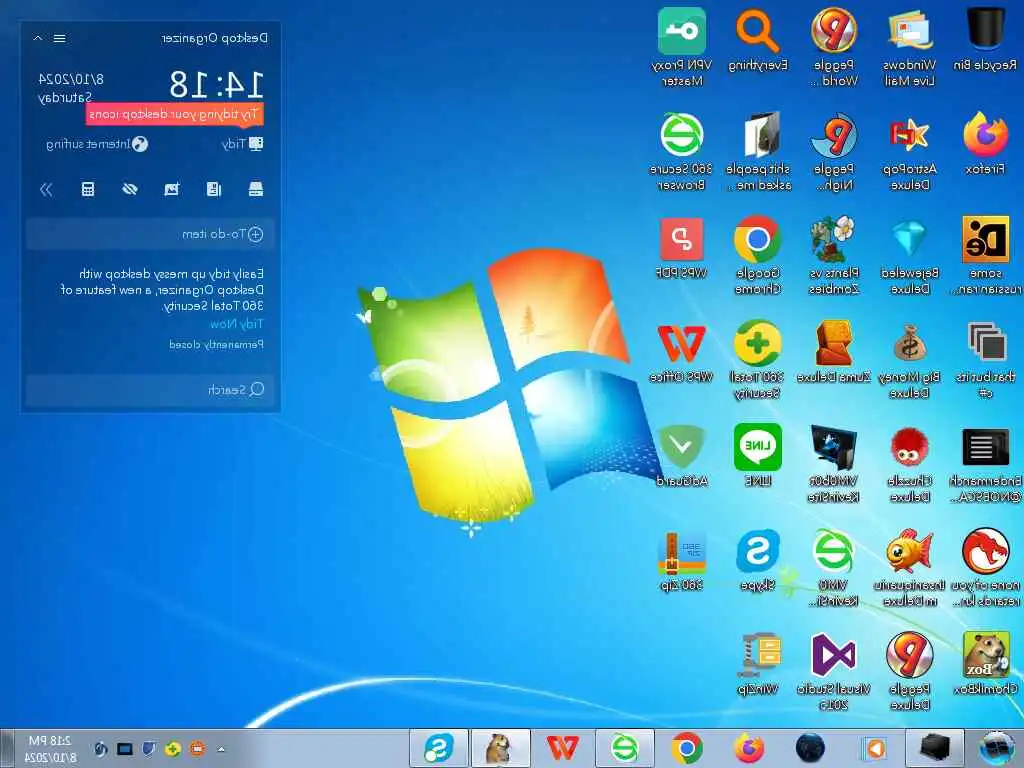Viewport: 1024px width, 768px height.
Task: Select the 'some russian ran...' desktop icon
Action: (985, 256)
